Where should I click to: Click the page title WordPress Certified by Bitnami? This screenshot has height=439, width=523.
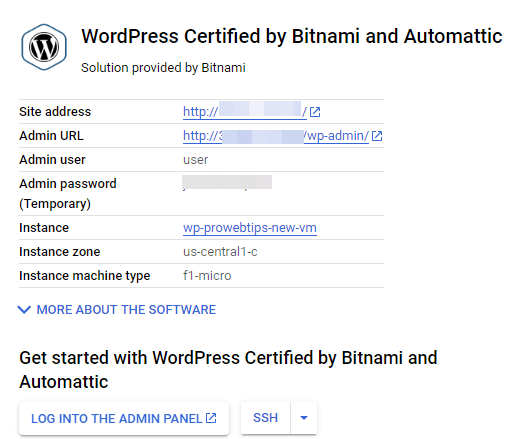coord(292,36)
